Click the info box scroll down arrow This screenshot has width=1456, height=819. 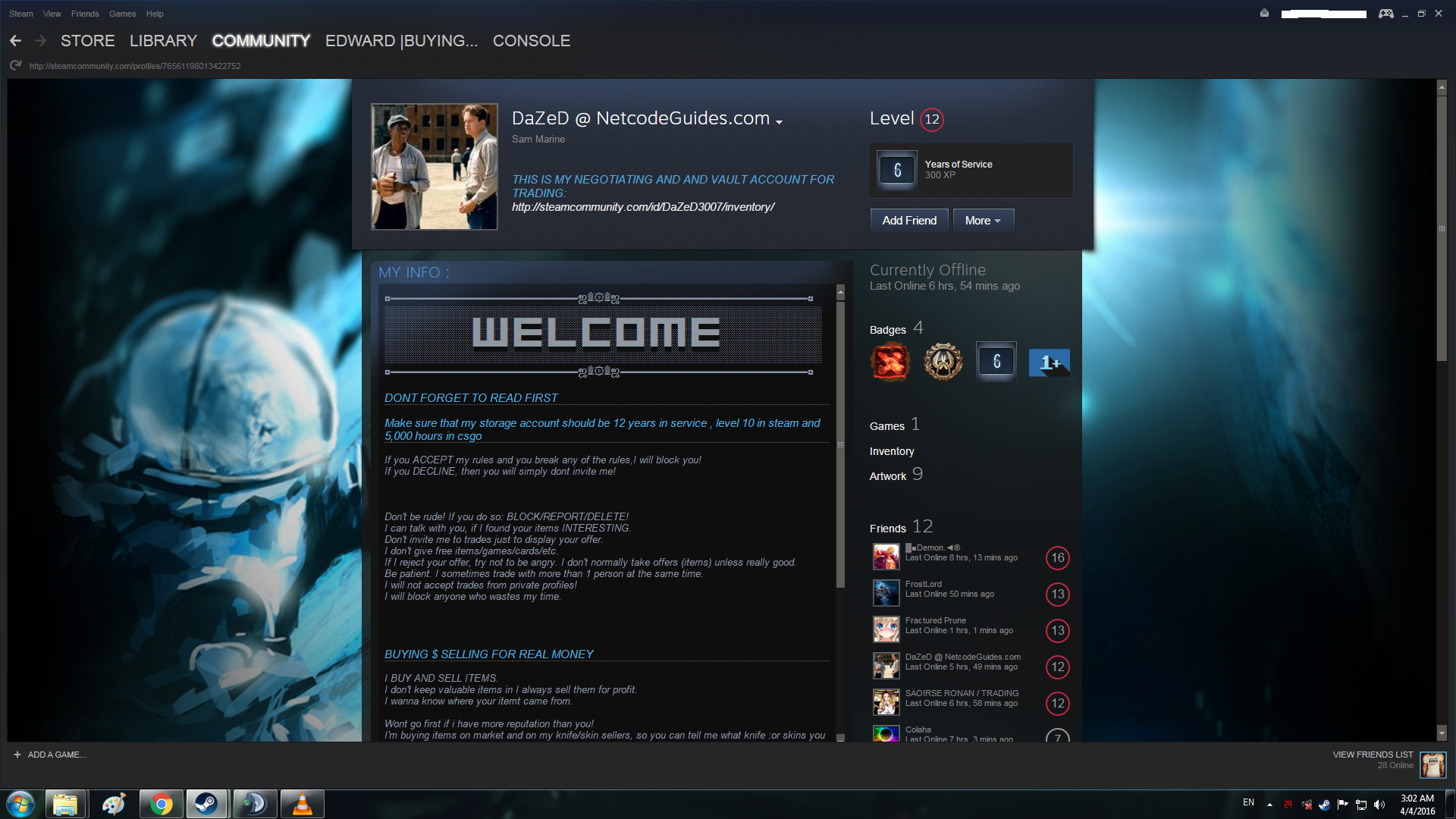coord(840,737)
